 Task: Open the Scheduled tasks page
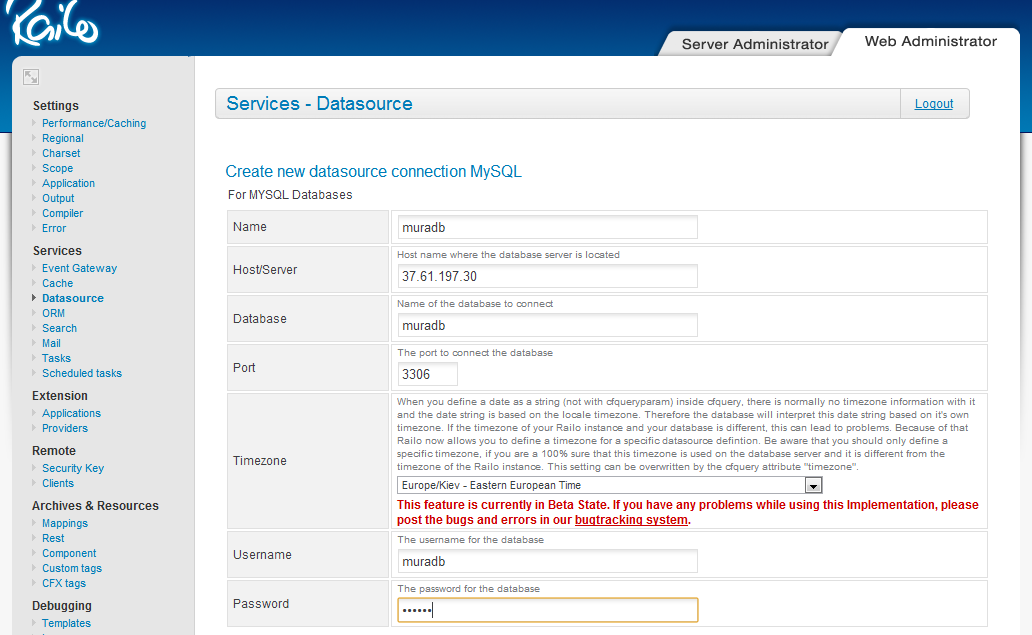point(82,373)
